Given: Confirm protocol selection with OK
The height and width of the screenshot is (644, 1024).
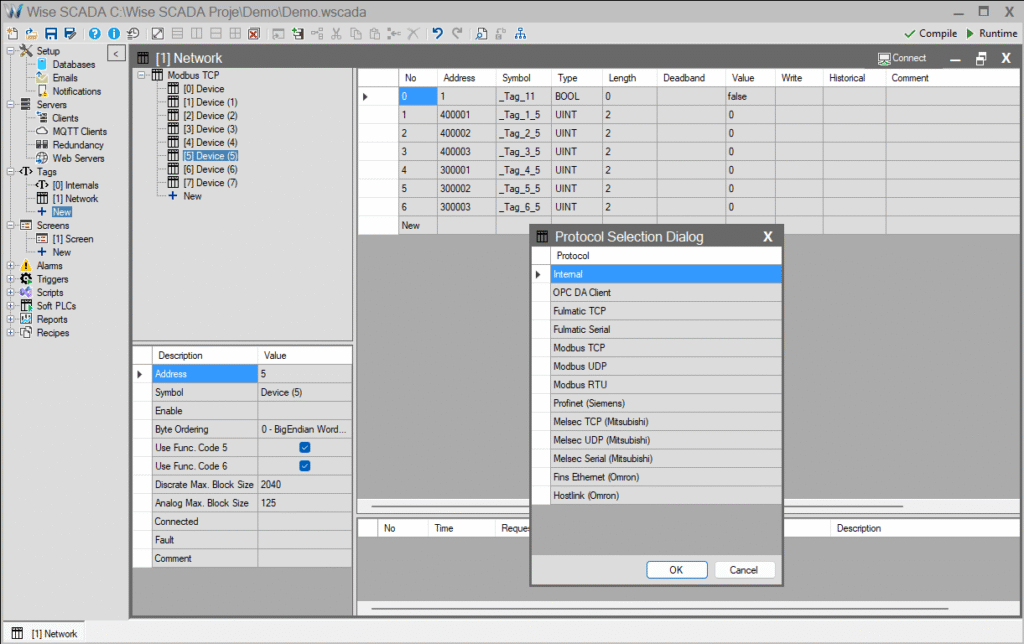Looking at the screenshot, I should 677,569.
